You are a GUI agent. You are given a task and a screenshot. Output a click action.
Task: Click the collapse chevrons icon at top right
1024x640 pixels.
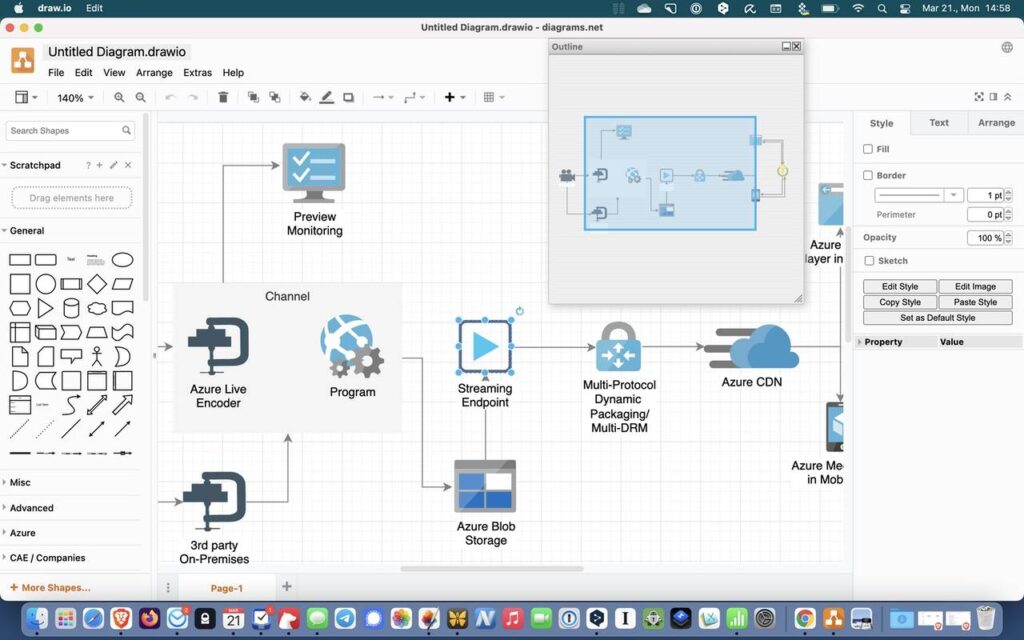[x=1008, y=97]
